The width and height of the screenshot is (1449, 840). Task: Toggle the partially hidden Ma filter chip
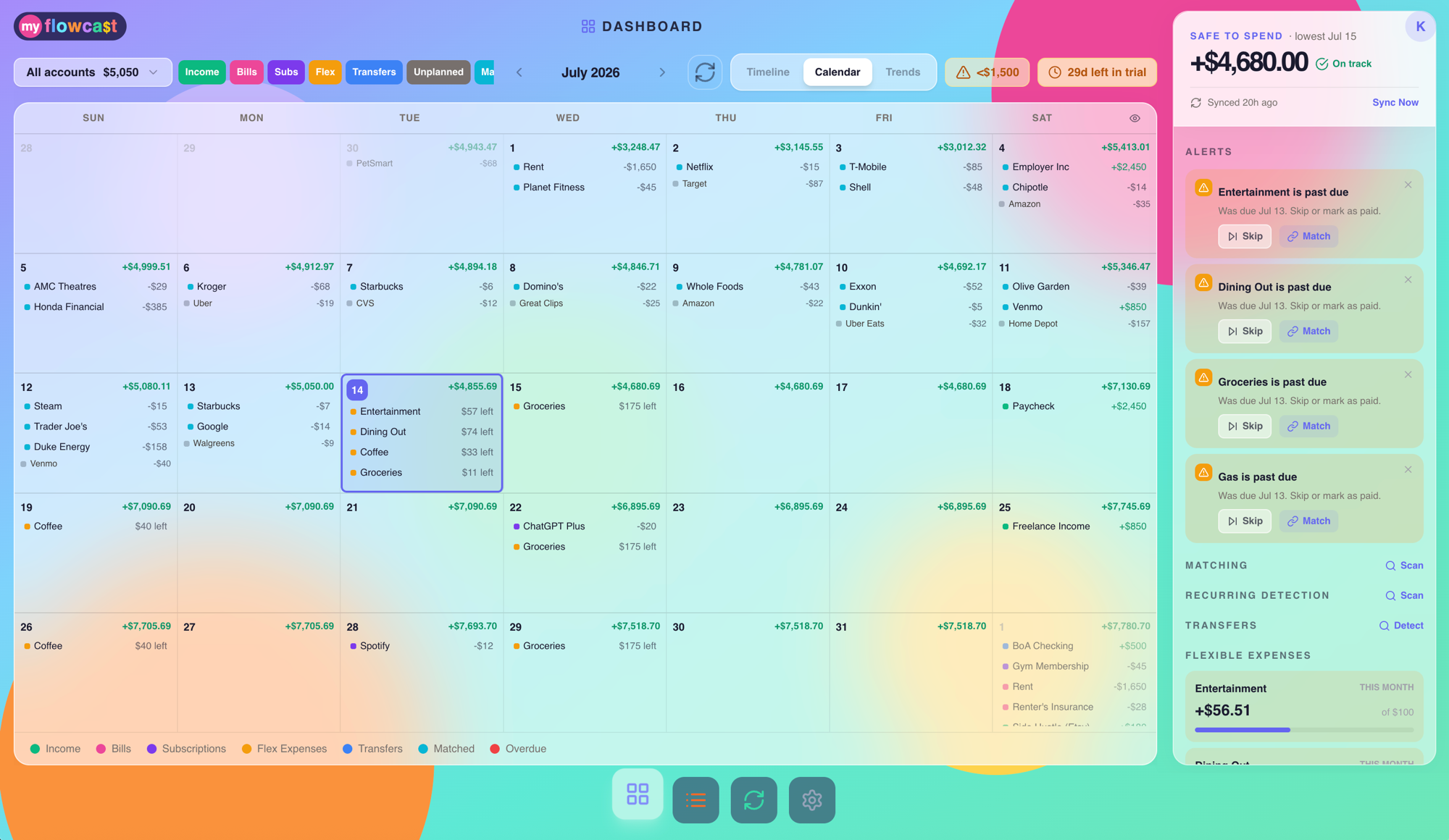point(485,72)
